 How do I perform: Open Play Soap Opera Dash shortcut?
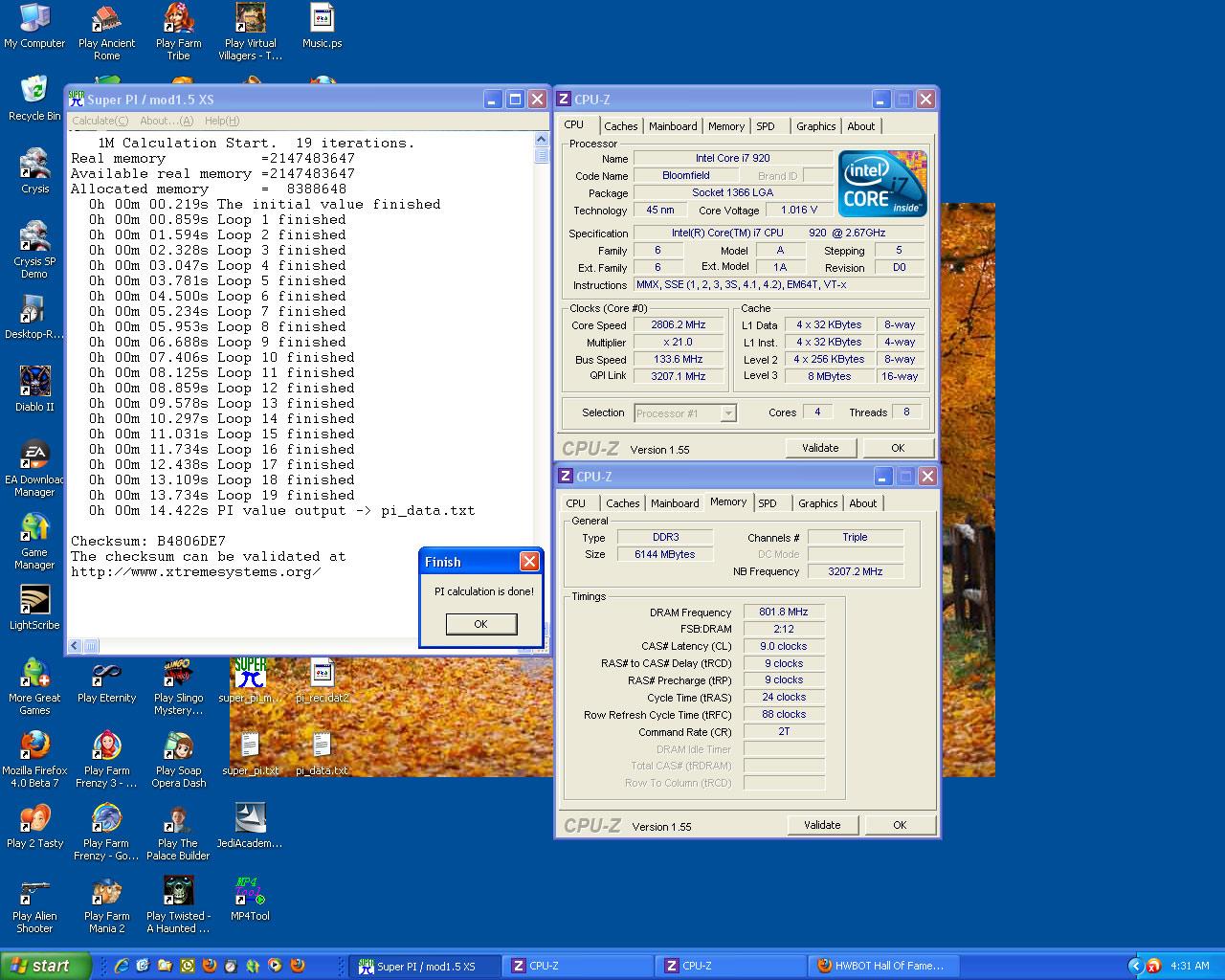coord(178,760)
